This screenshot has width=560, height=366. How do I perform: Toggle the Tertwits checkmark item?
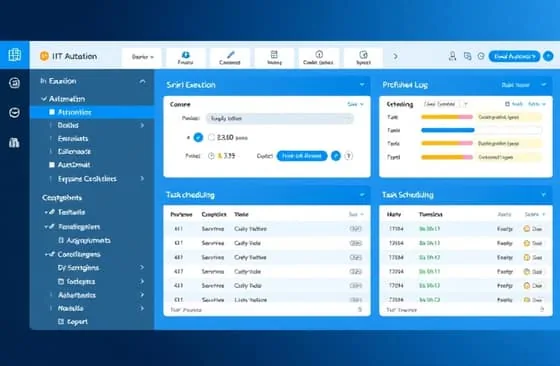[x=50, y=212]
